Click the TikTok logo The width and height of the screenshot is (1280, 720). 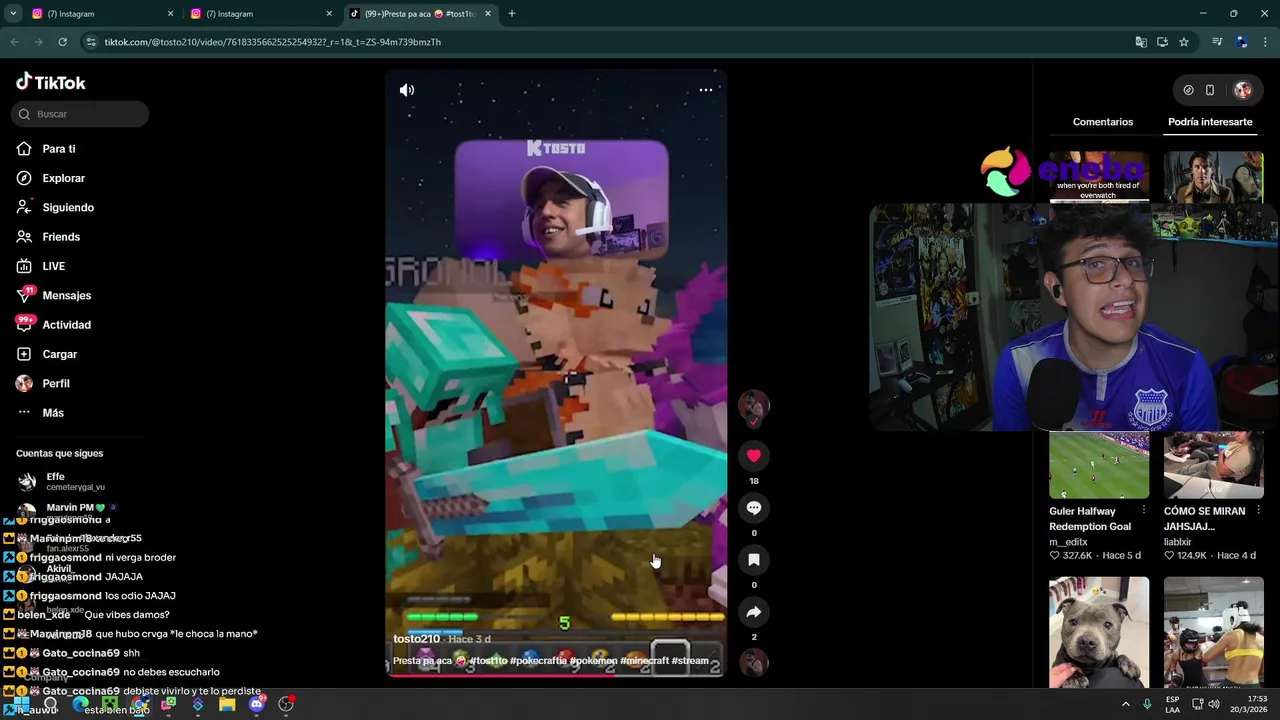(51, 82)
